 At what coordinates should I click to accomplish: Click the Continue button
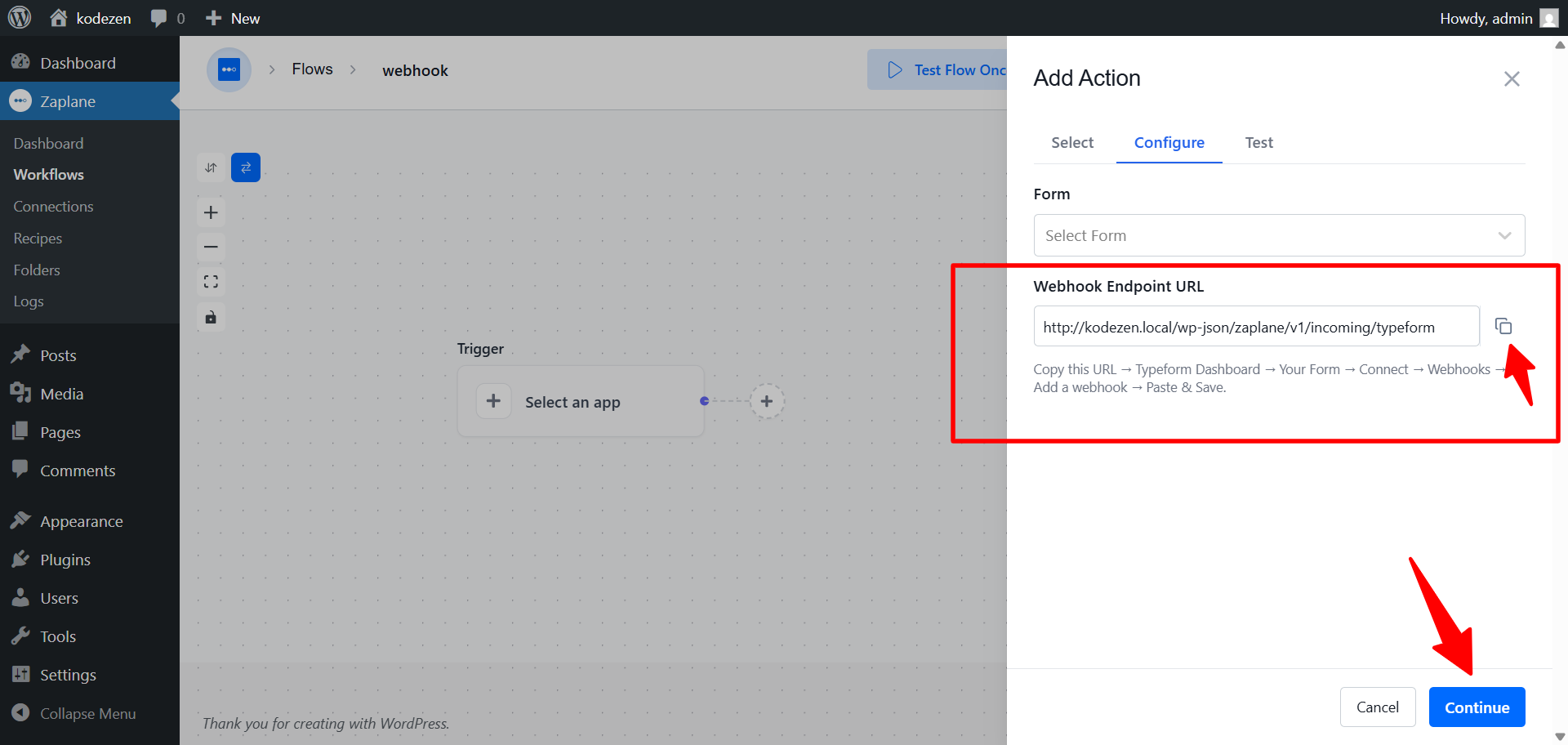click(1477, 707)
